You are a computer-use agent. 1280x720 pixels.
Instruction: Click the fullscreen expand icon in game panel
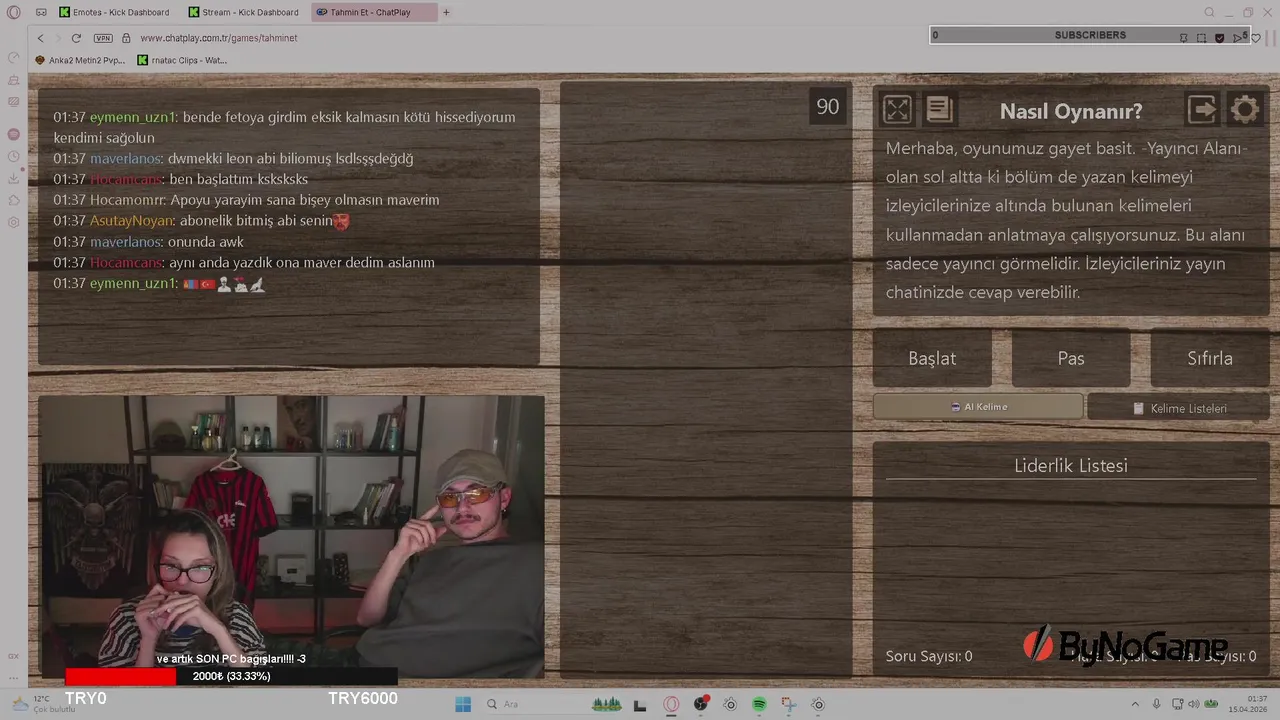(897, 109)
